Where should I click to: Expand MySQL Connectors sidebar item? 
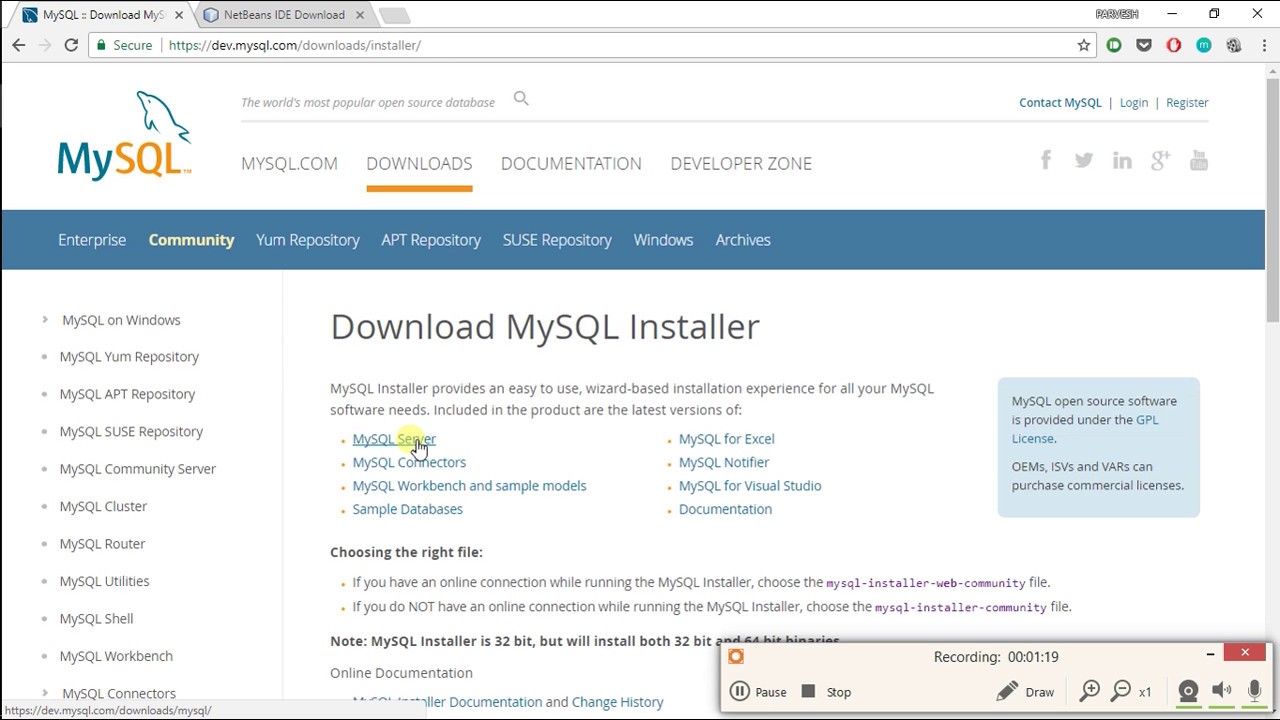[x=45, y=693]
